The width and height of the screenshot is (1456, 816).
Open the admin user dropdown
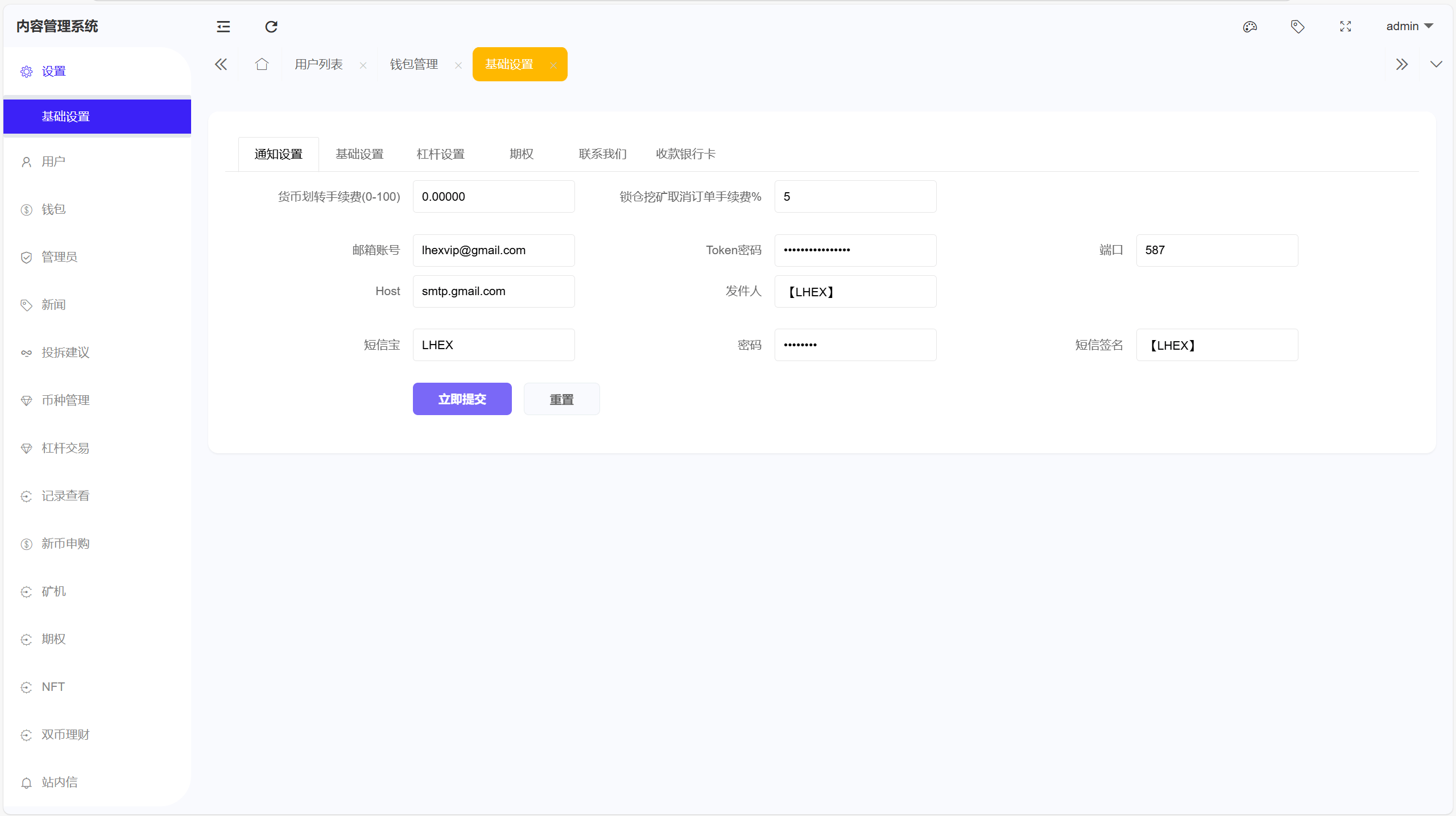point(1409,26)
